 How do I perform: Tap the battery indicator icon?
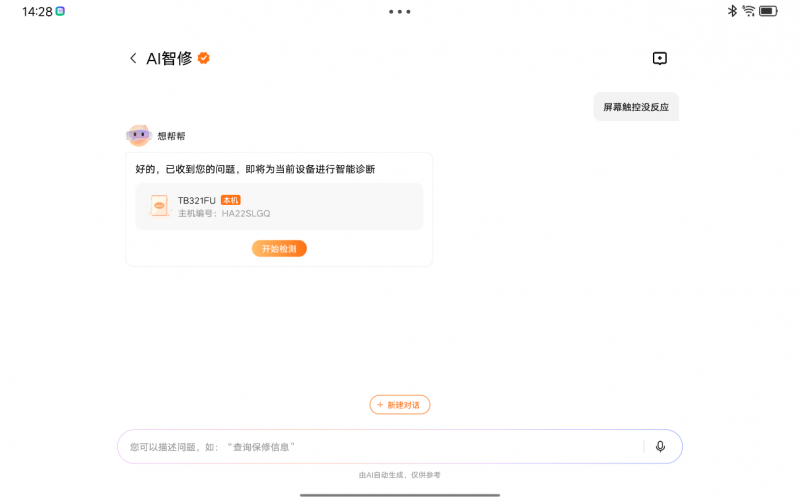(768, 11)
